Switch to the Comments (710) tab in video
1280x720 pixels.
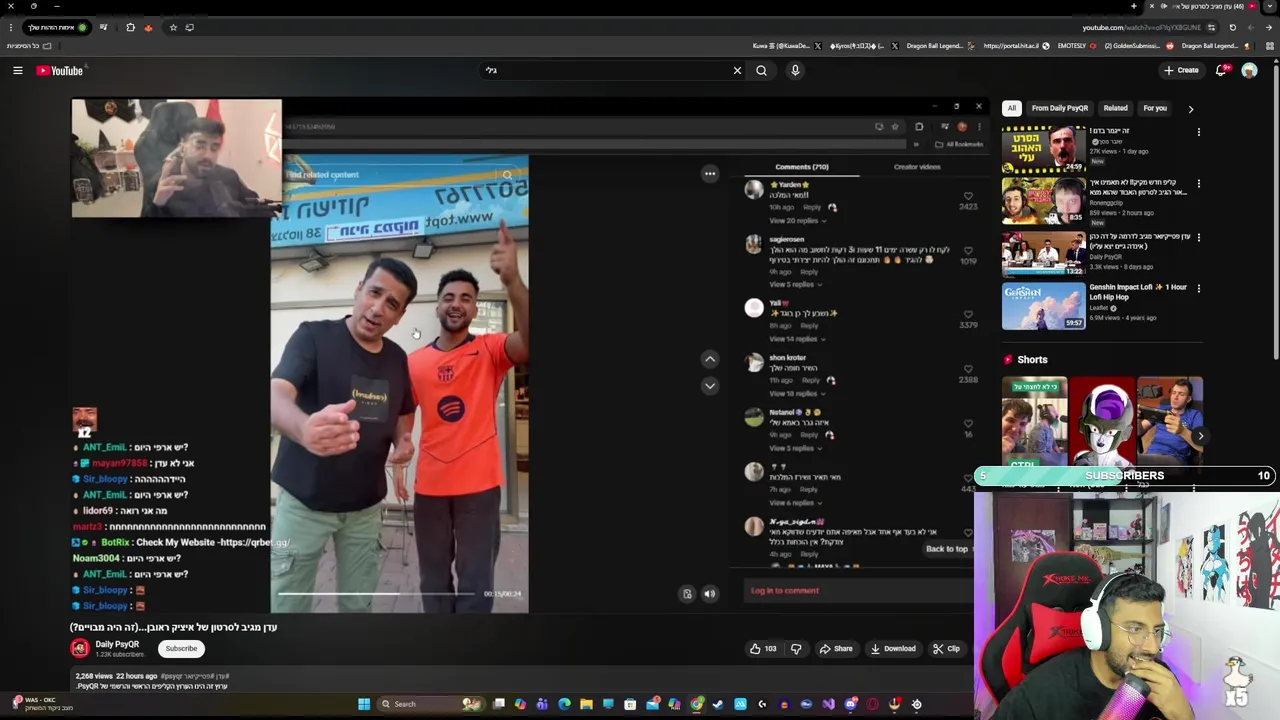(802, 167)
